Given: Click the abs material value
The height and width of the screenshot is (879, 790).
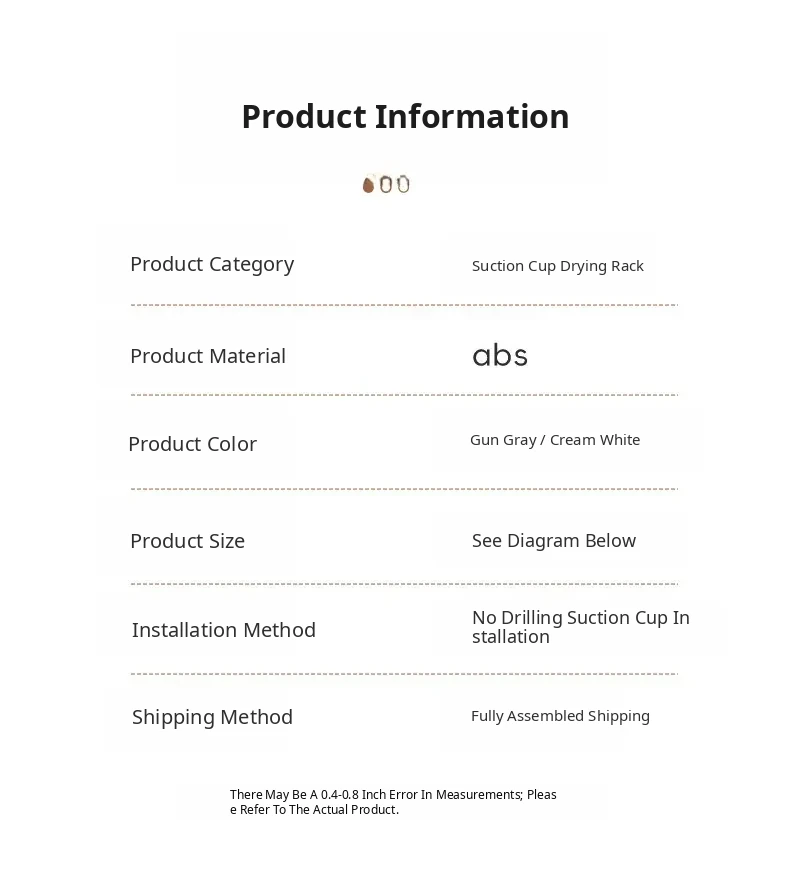Looking at the screenshot, I should 499,356.
